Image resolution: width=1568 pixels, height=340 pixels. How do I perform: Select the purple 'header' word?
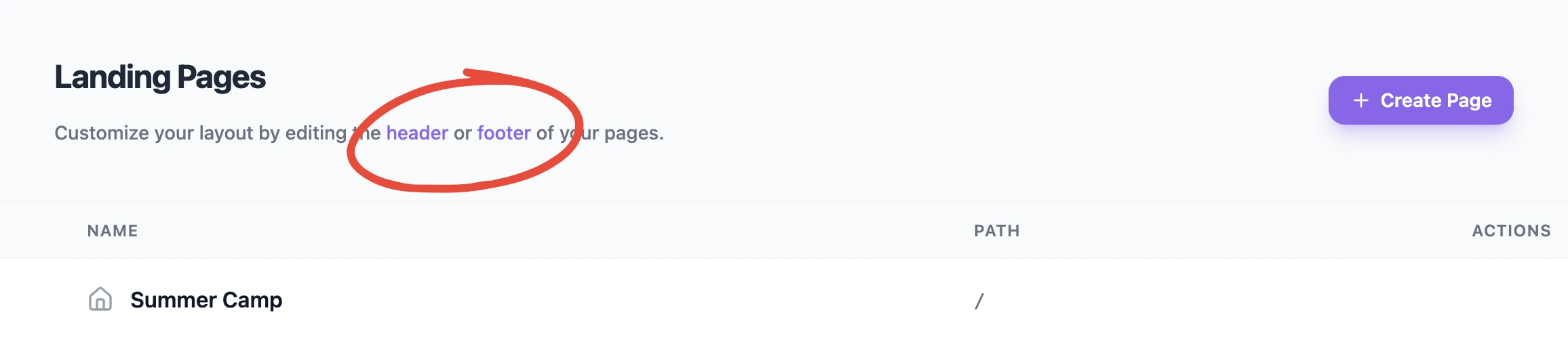pos(417,133)
